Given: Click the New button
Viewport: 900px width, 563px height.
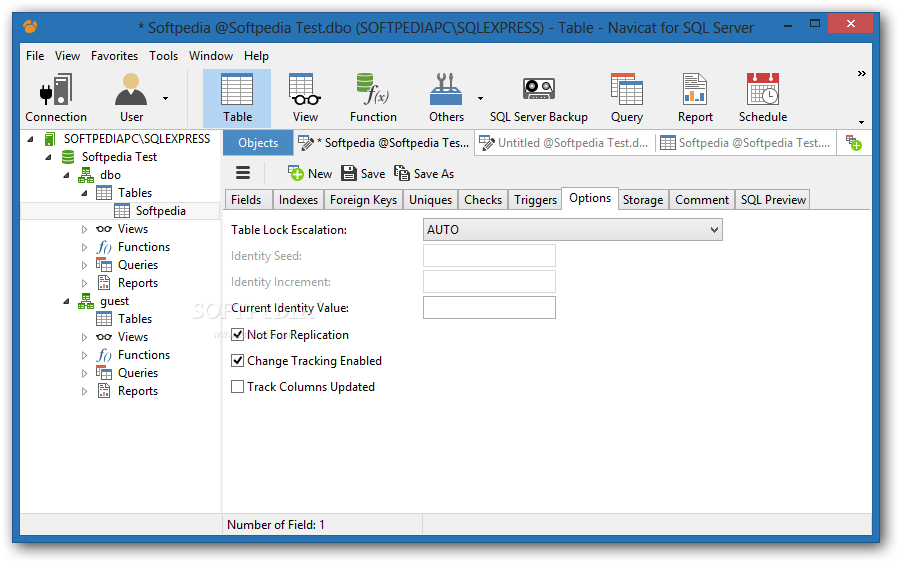Looking at the screenshot, I should [310, 173].
